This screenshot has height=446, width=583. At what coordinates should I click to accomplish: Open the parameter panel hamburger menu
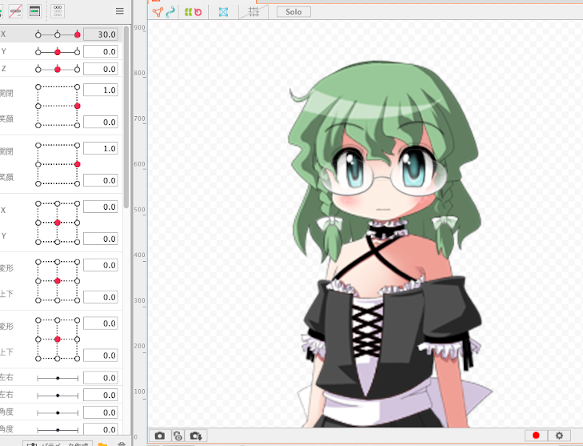(x=120, y=11)
